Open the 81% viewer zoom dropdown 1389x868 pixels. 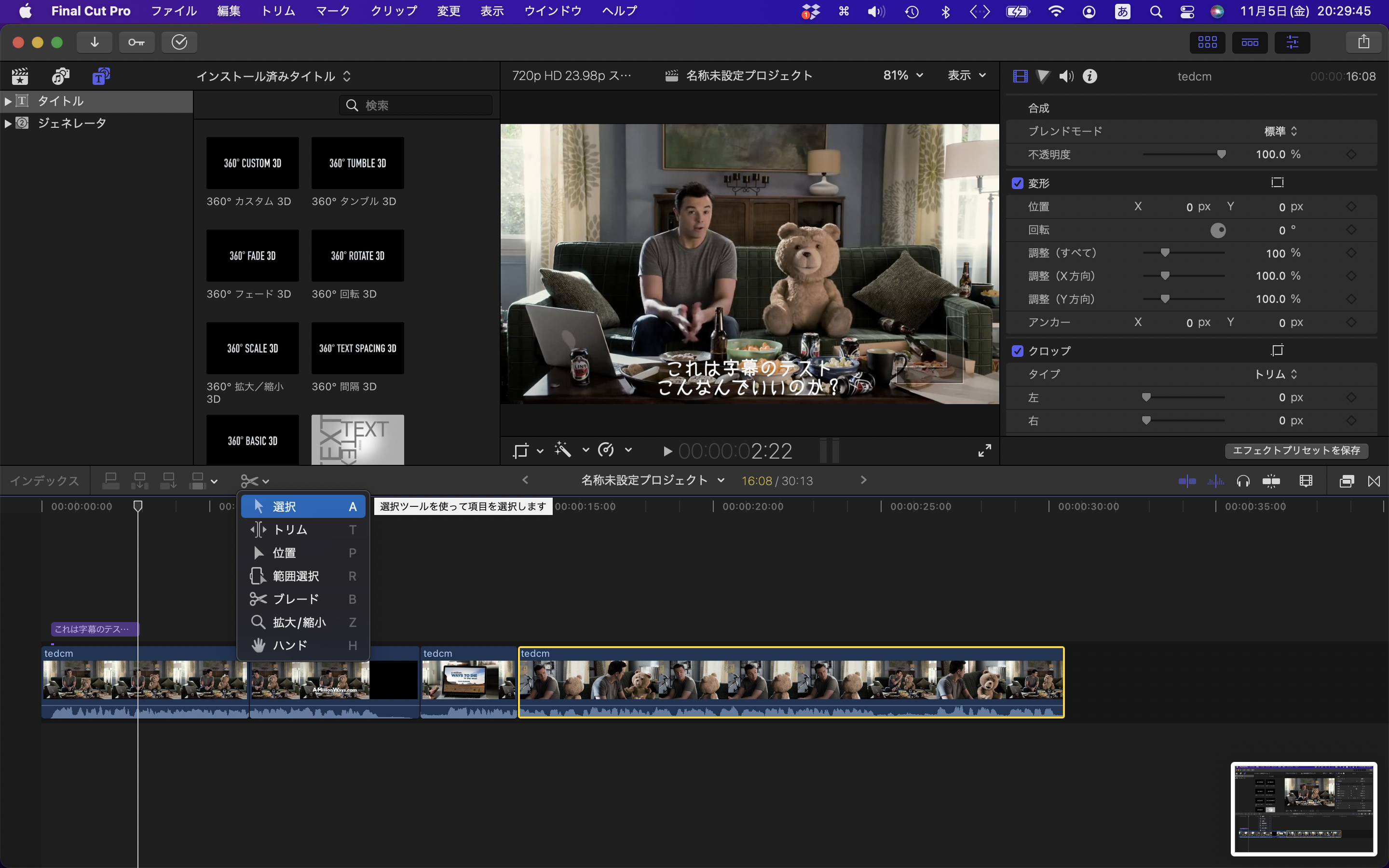click(903, 75)
